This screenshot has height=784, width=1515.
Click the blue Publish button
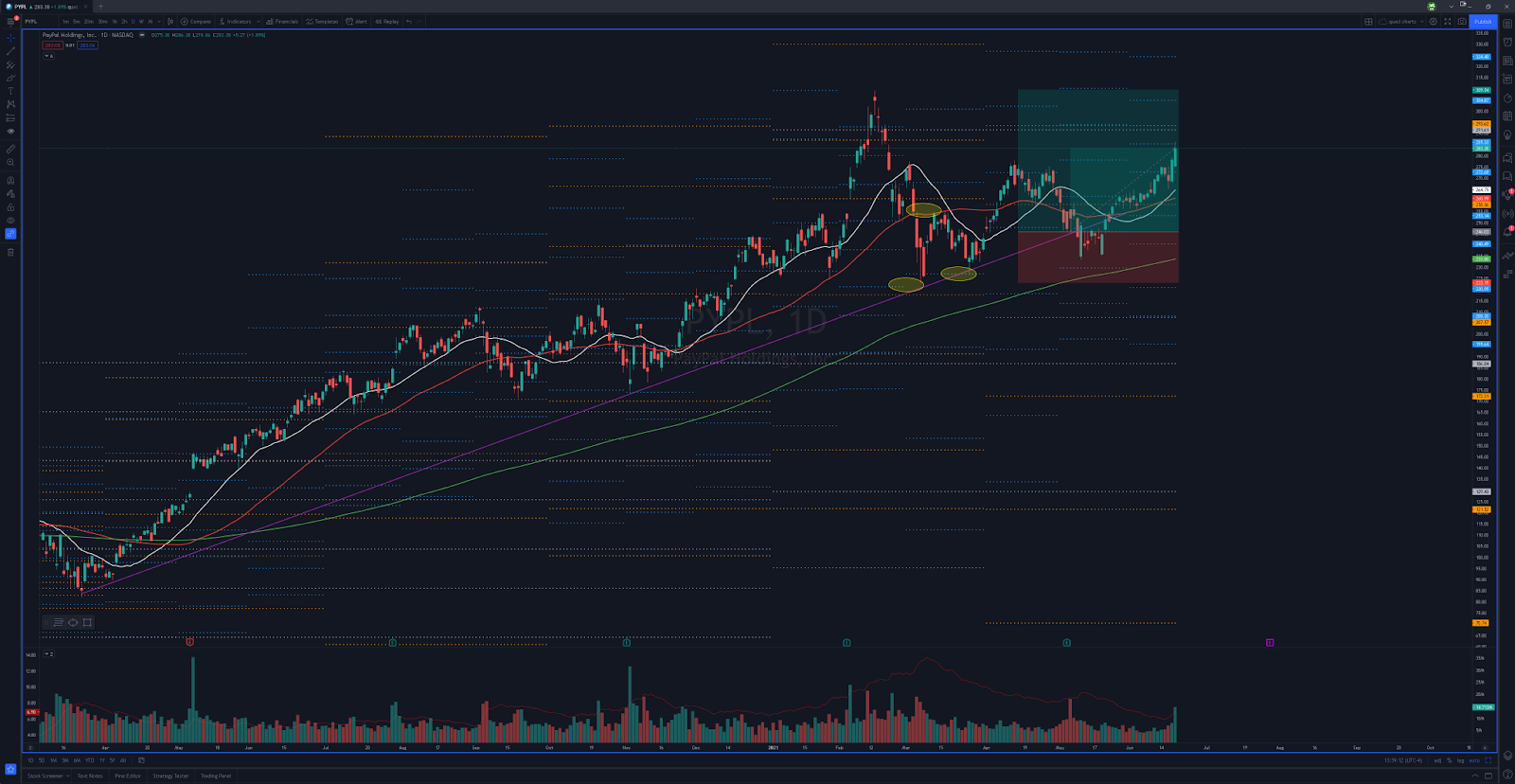tap(1482, 21)
